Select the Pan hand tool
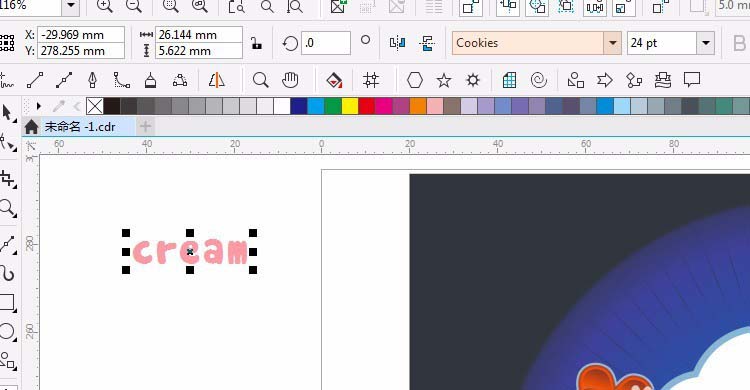This screenshot has width=750, height=390. tap(290, 80)
